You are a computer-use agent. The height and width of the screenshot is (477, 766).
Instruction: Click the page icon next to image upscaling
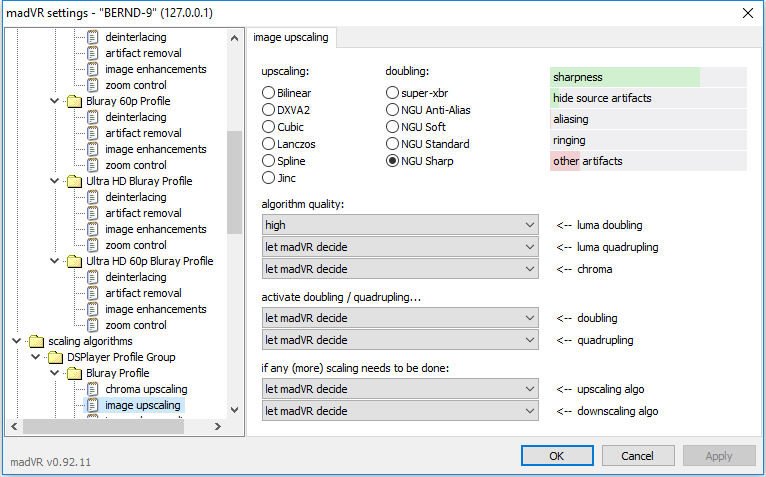click(x=92, y=405)
